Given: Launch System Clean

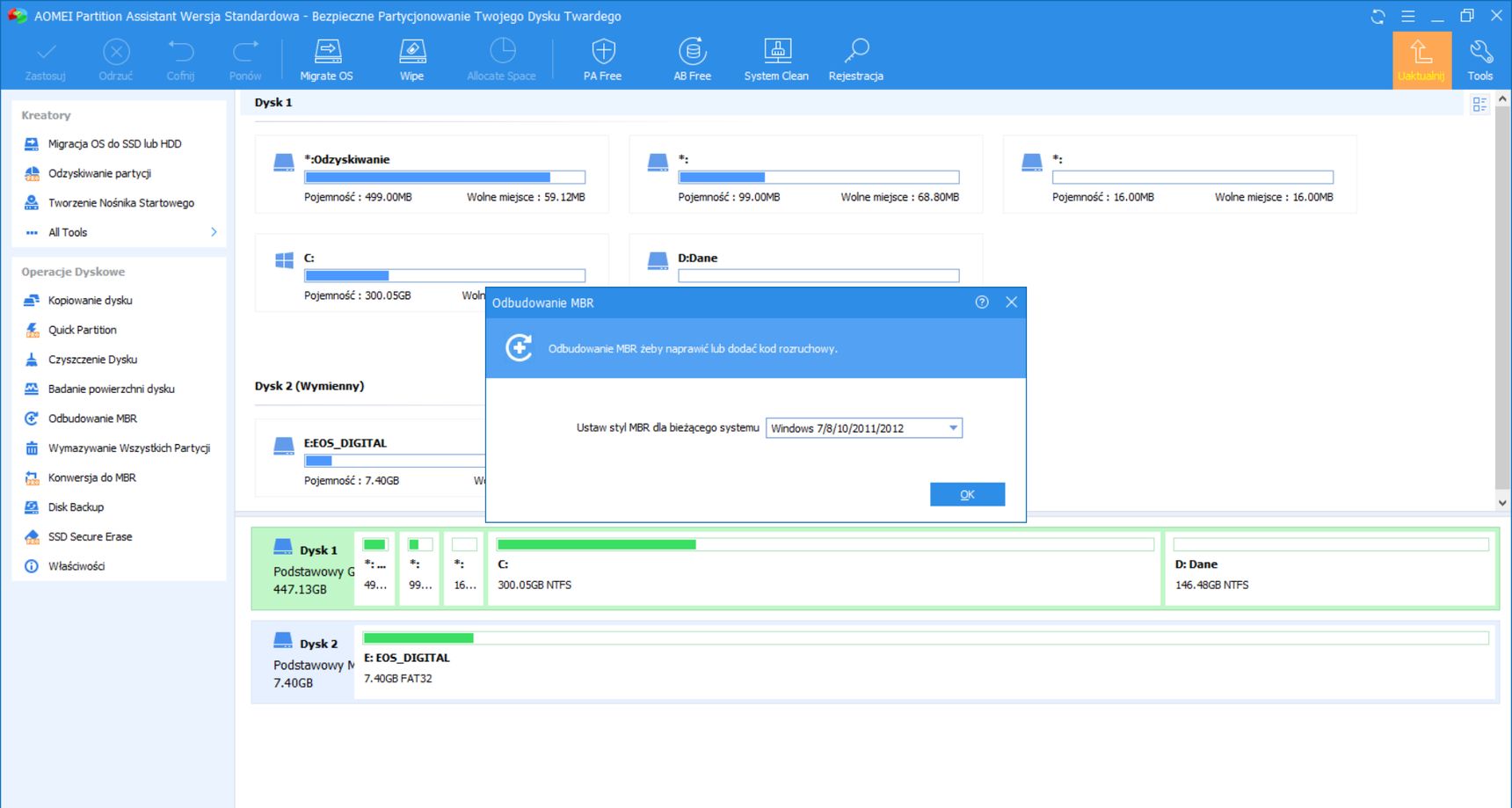Looking at the screenshot, I should pyautogui.click(x=776, y=60).
